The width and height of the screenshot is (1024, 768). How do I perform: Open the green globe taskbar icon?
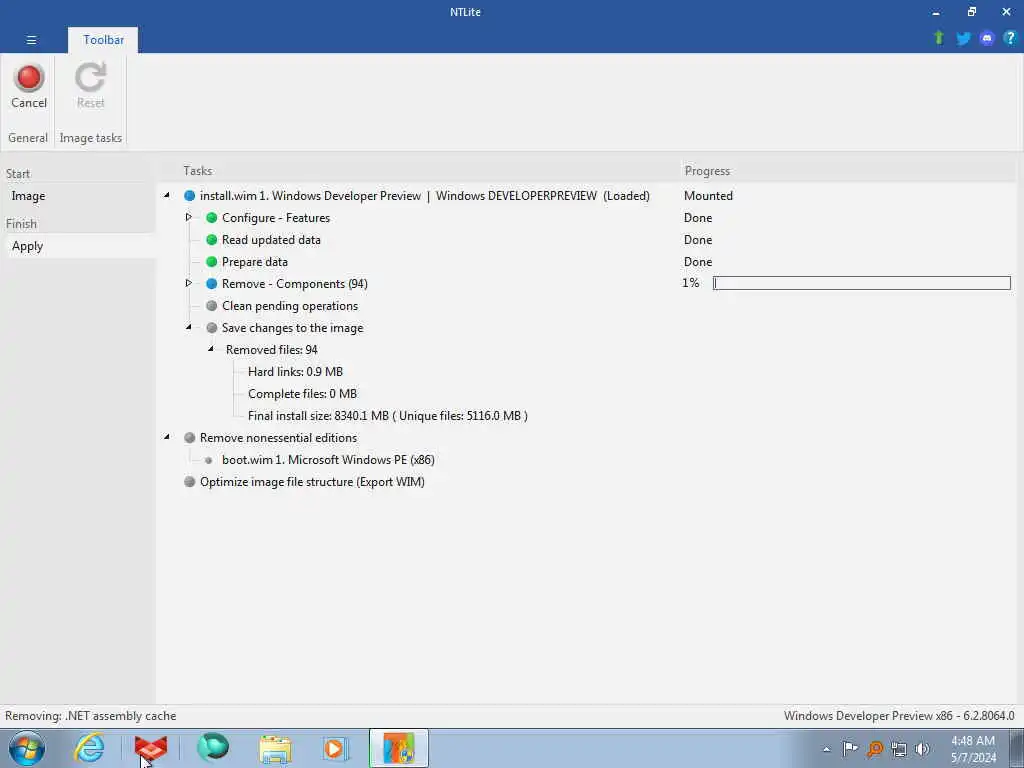tap(213, 747)
